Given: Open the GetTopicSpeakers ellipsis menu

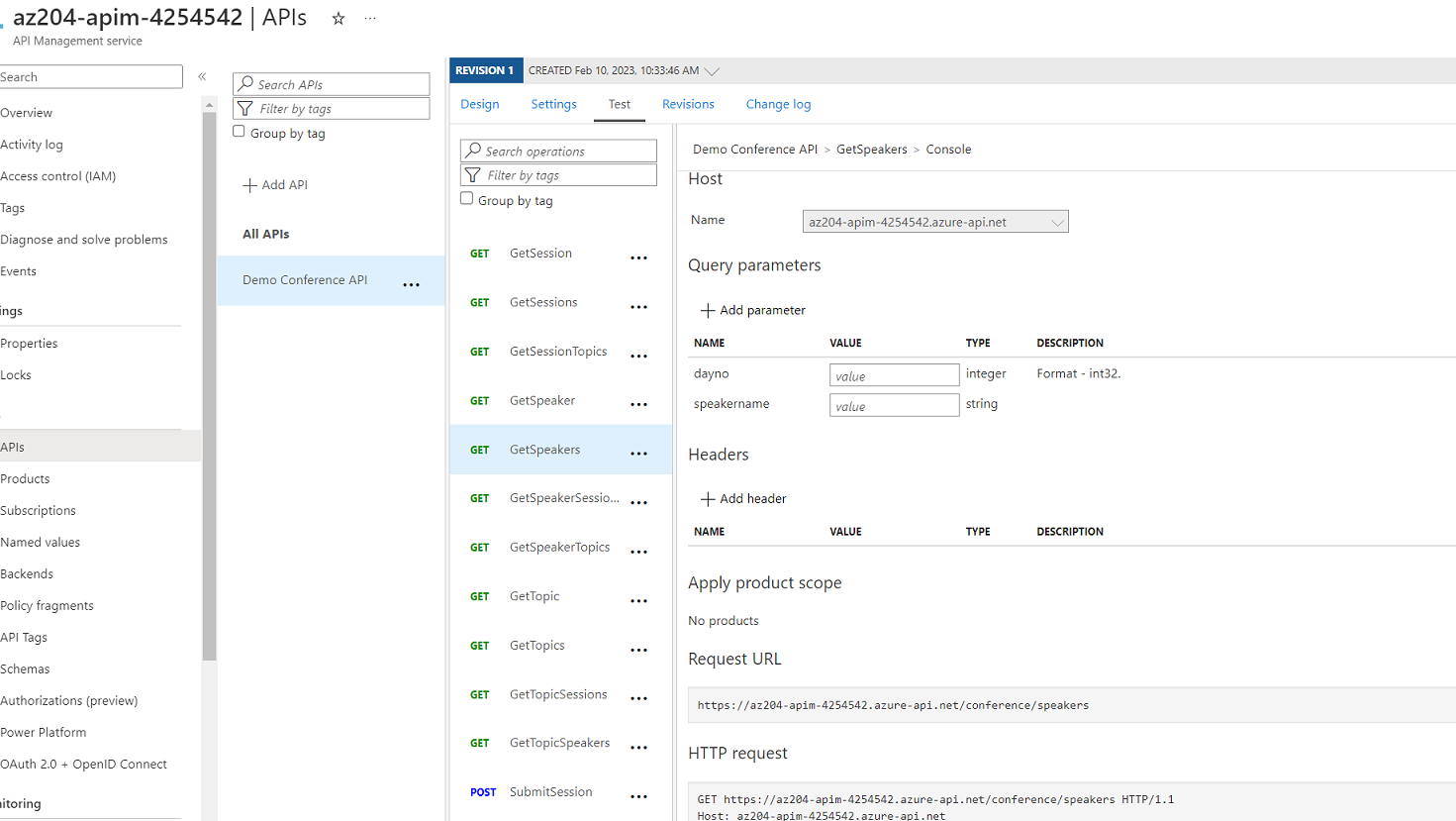Looking at the screenshot, I should click(639, 748).
